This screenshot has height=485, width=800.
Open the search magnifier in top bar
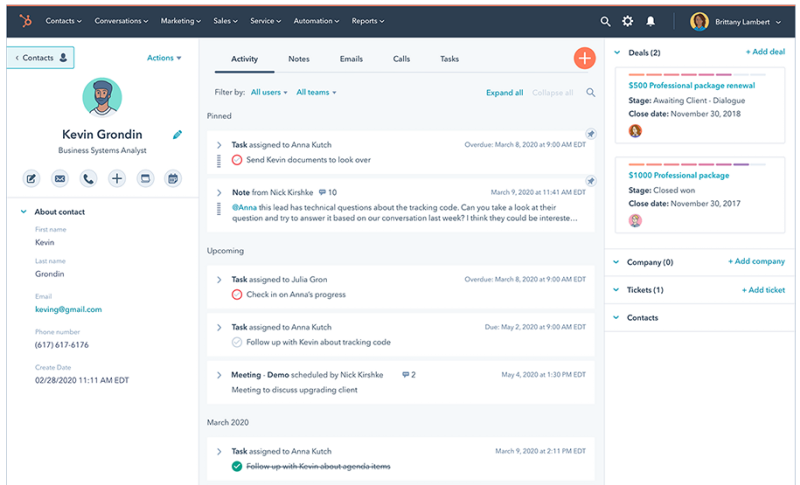click(605, 21)
